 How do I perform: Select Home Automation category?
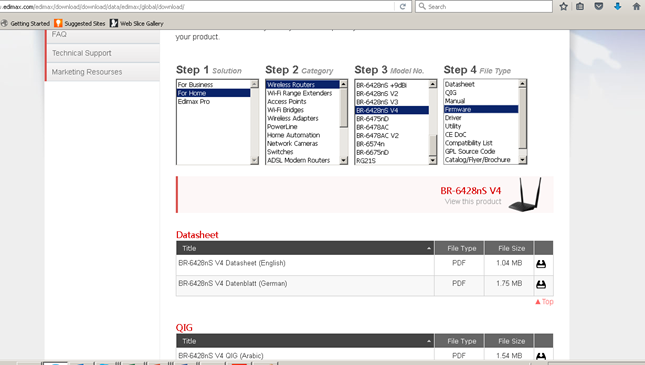coord(303,135)
